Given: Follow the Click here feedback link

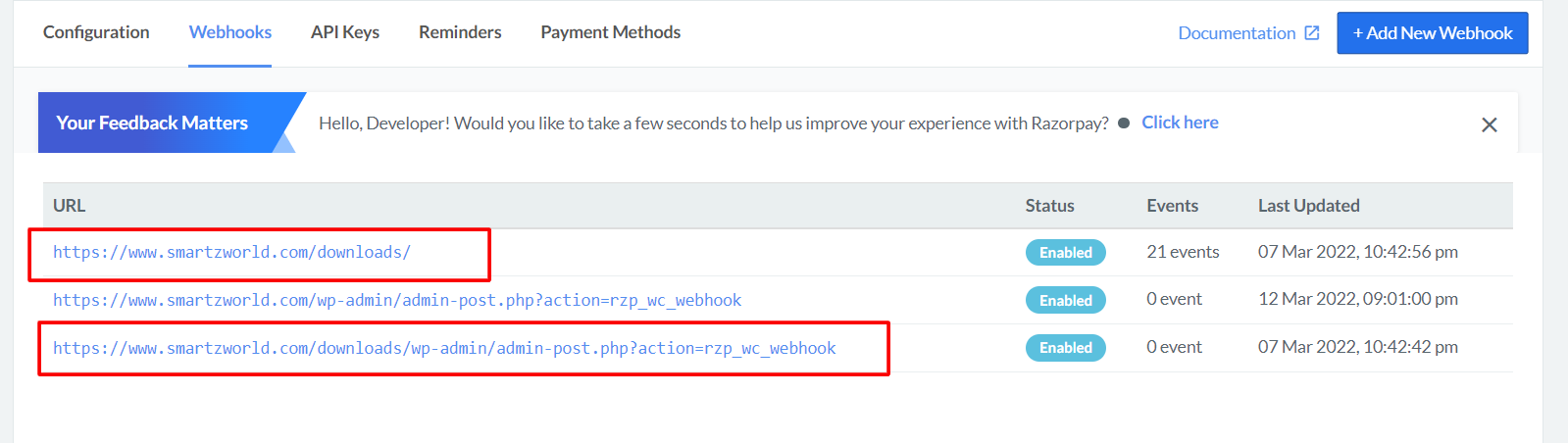Looking at the screenshot, I should (x=1180, y=123).
